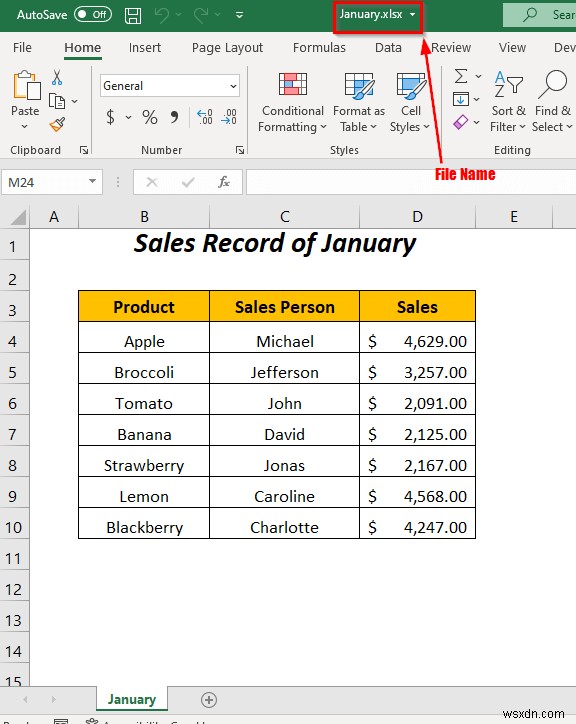Open Conditional Formatting menu

pyautogui.click(x=292, y=103)
